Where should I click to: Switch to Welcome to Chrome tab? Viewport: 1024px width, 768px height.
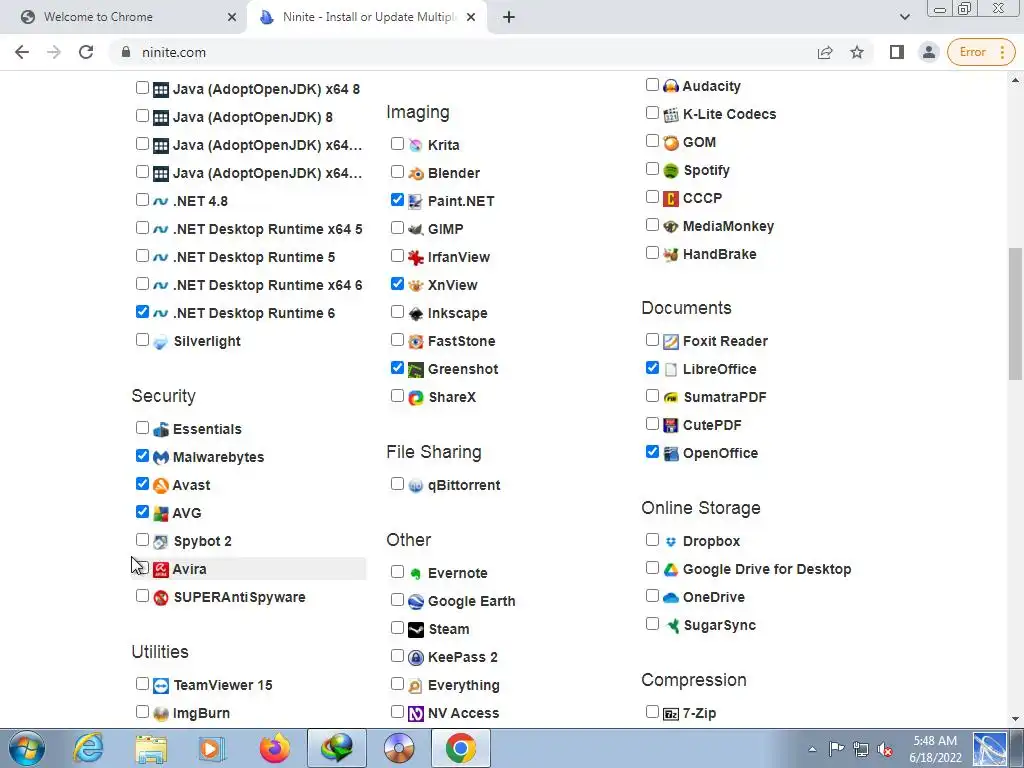point(124,17)
